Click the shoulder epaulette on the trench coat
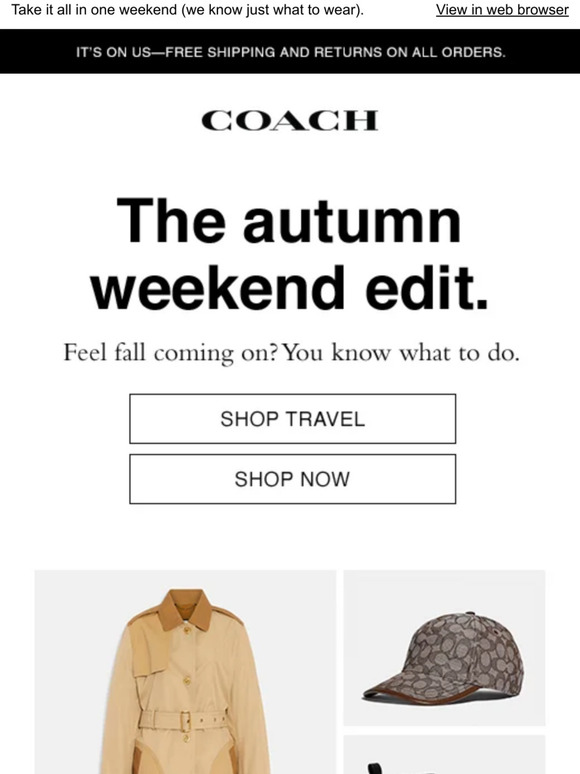This screenshot has height=774, width=580. (228, 617)
